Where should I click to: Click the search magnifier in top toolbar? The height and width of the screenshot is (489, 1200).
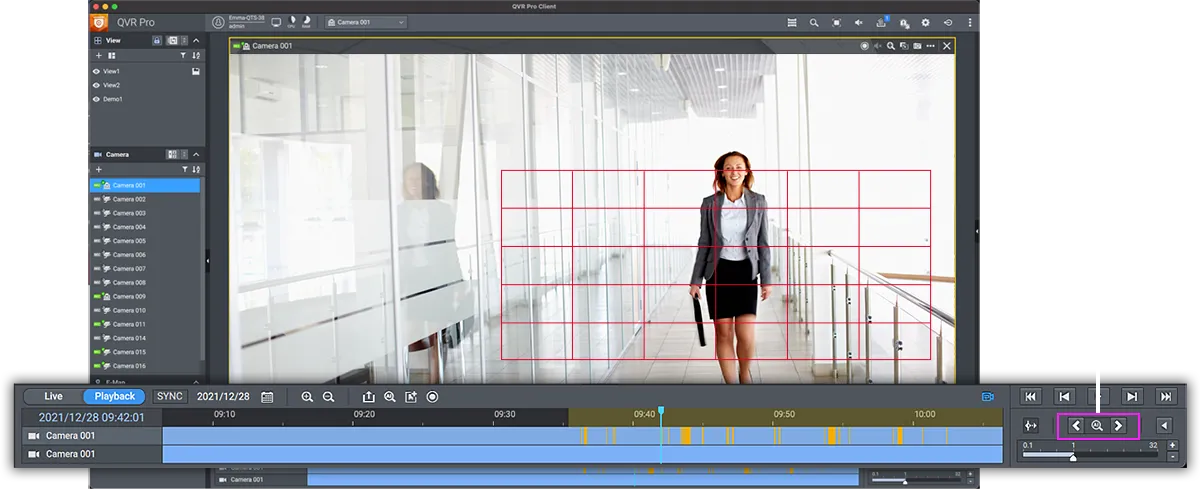(x=814, y=22)
